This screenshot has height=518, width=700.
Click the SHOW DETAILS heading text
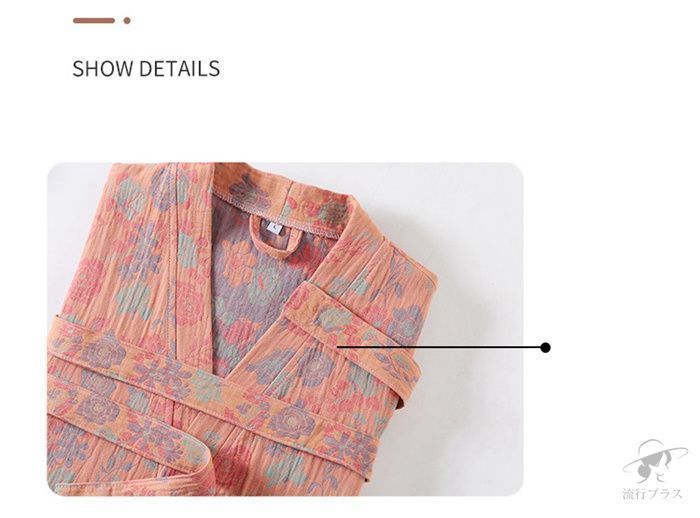(x=146, y=69)
